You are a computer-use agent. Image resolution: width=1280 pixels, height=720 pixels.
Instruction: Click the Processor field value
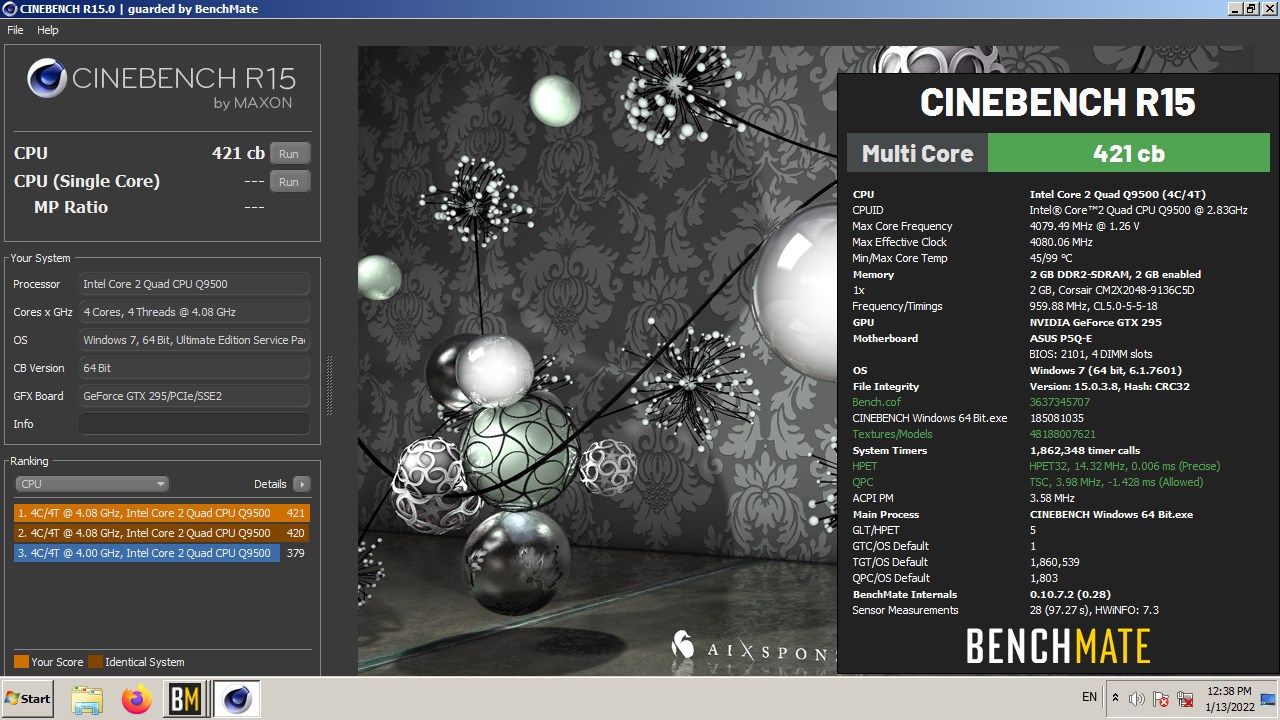tap(194, 284)
